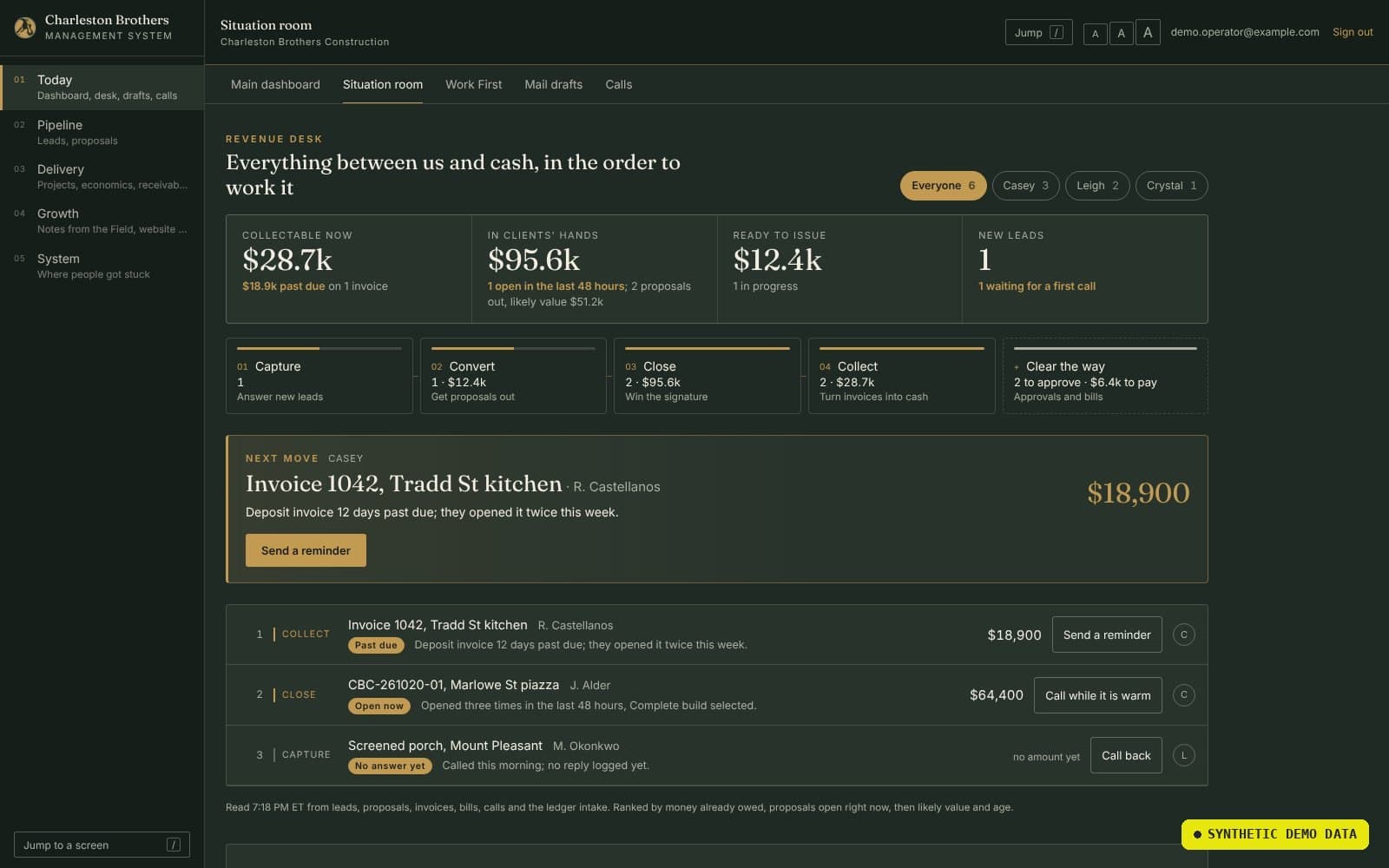
Task: Click the L assignee avatar on Screened porch row
Action: coord(1183,755)
